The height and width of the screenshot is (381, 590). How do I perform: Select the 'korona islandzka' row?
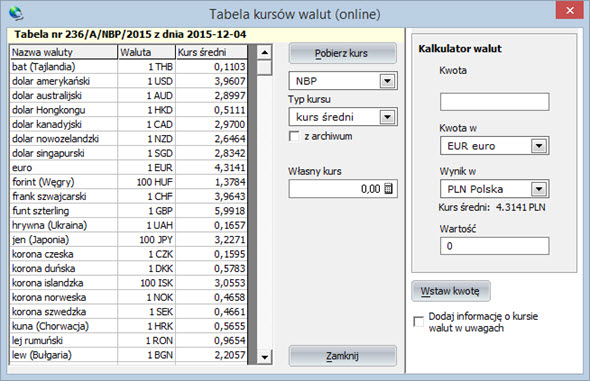click(x=128, y=283)
